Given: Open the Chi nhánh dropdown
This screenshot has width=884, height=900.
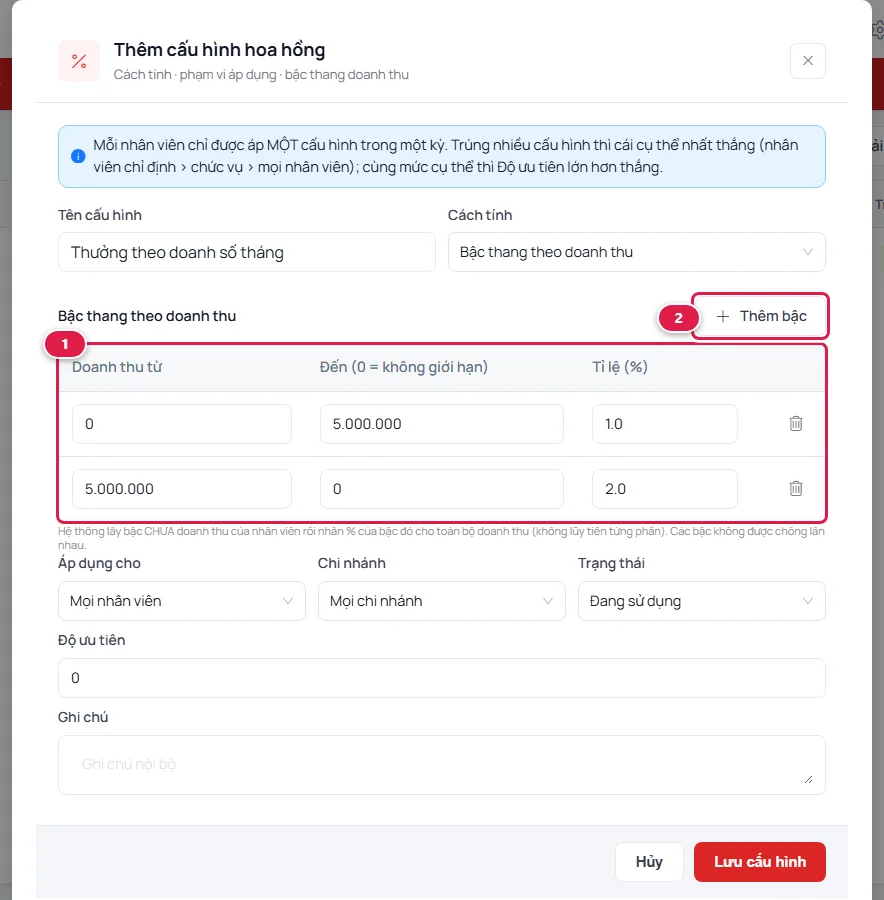Looking at the screenshot, I should [441, 601].
